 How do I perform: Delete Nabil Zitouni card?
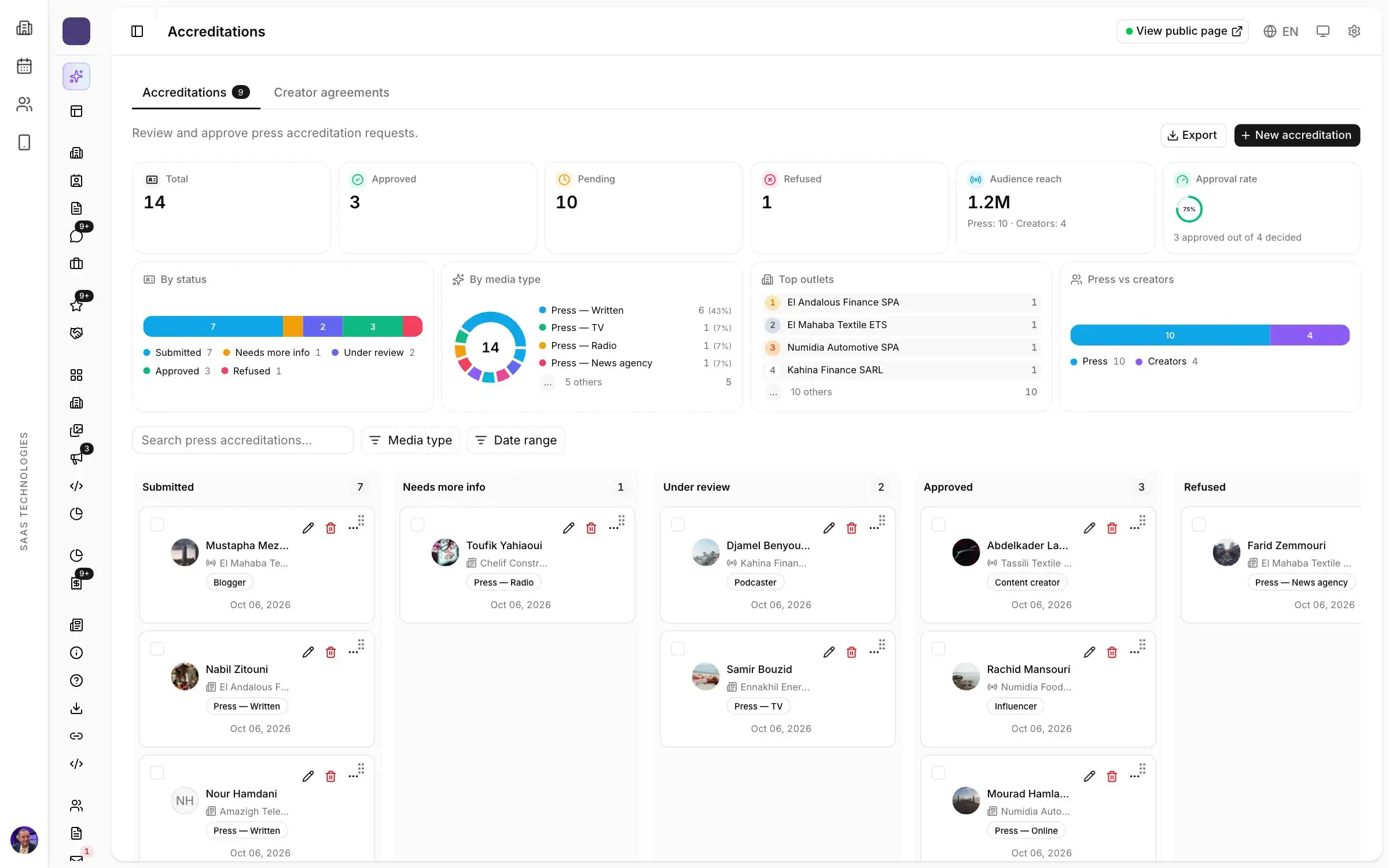[x=330, y=652]
